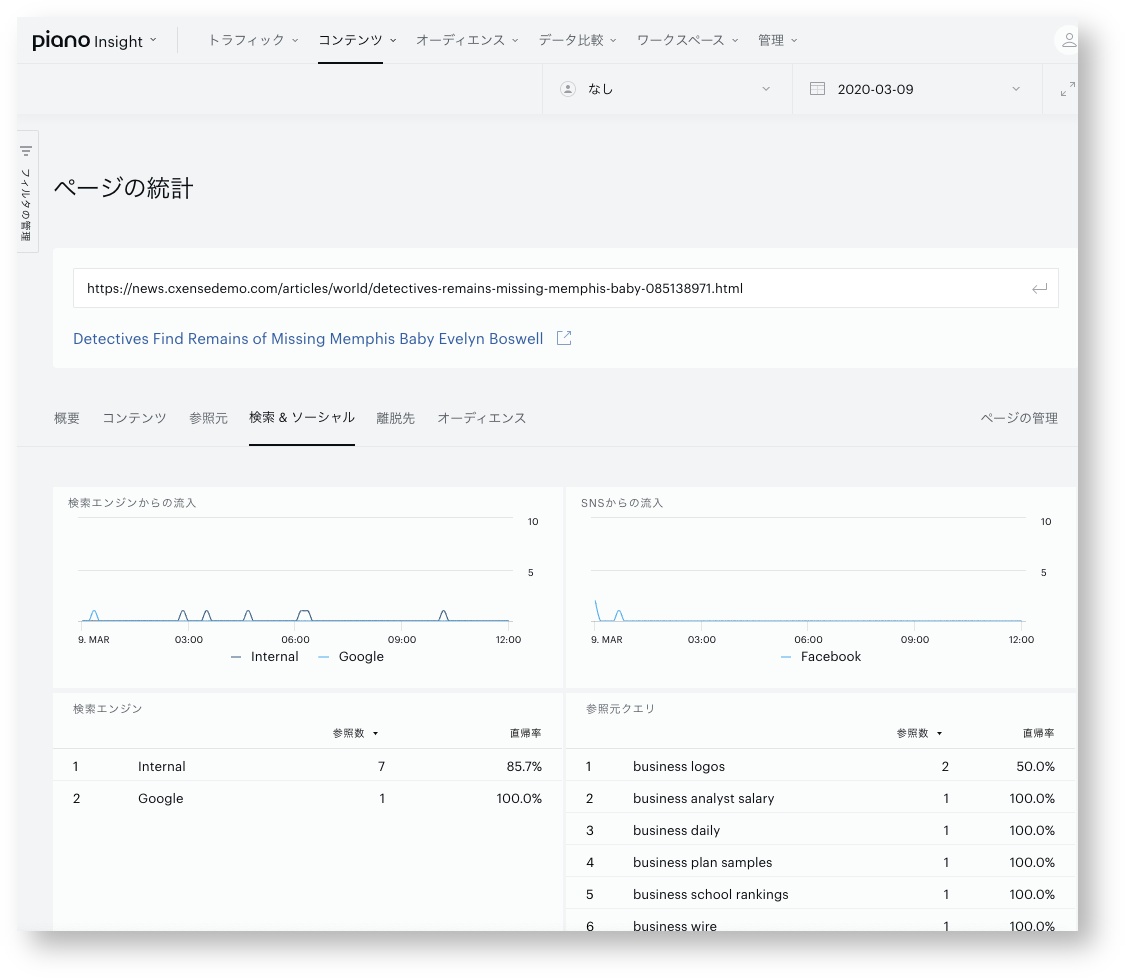
Task: Open the user profile icon
Action: [x=1068, y=40]
